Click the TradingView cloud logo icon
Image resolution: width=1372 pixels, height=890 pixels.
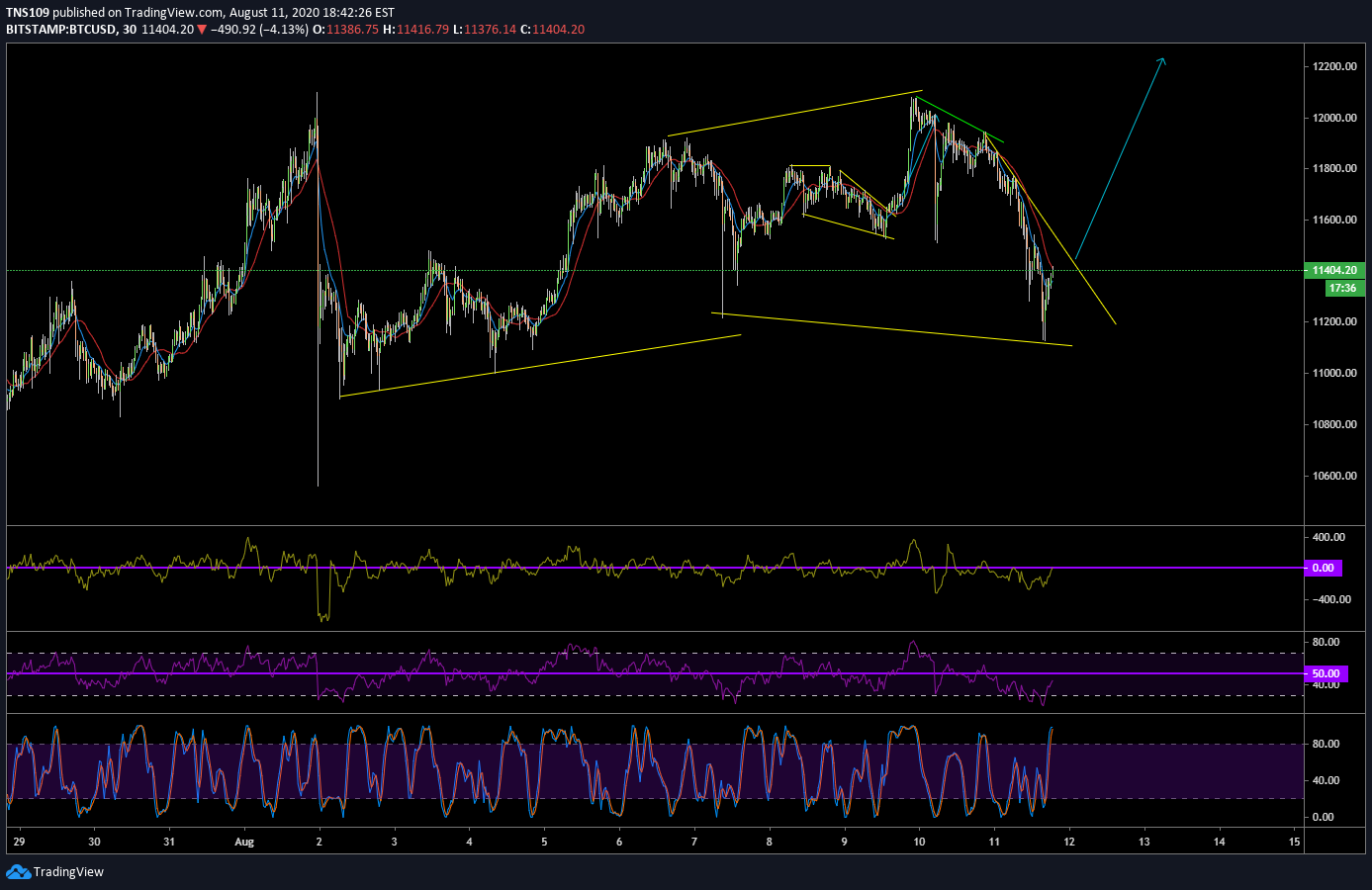18,871
